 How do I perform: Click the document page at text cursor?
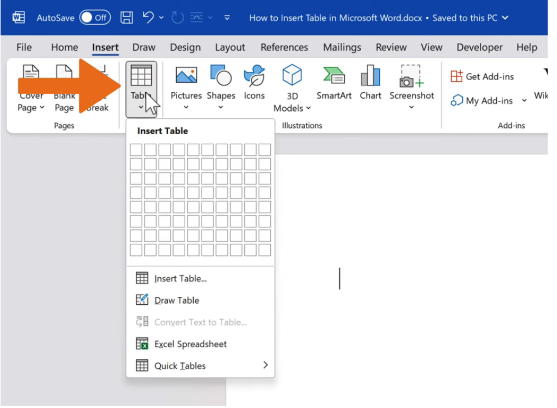(340, 278)
